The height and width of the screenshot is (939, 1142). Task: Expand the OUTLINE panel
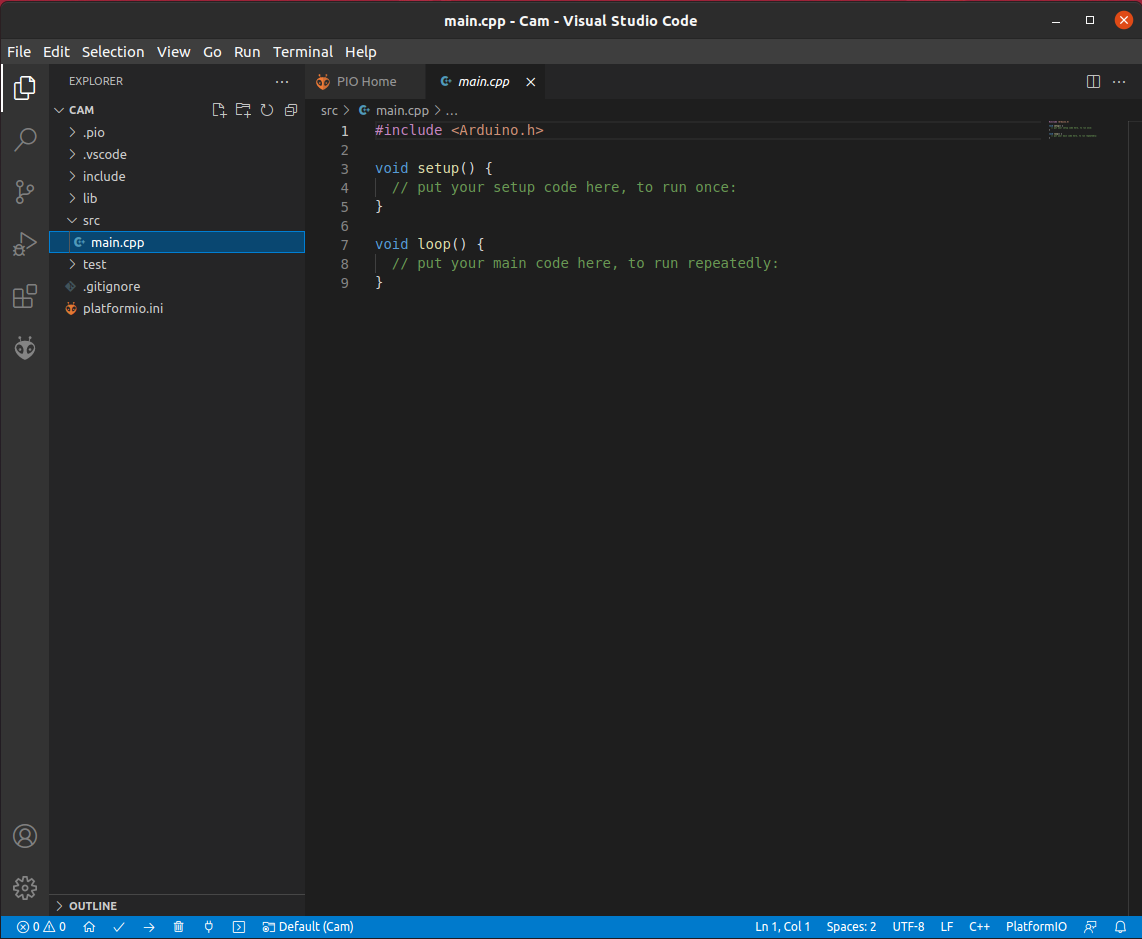pyautogui.click(x=177, y=905)
